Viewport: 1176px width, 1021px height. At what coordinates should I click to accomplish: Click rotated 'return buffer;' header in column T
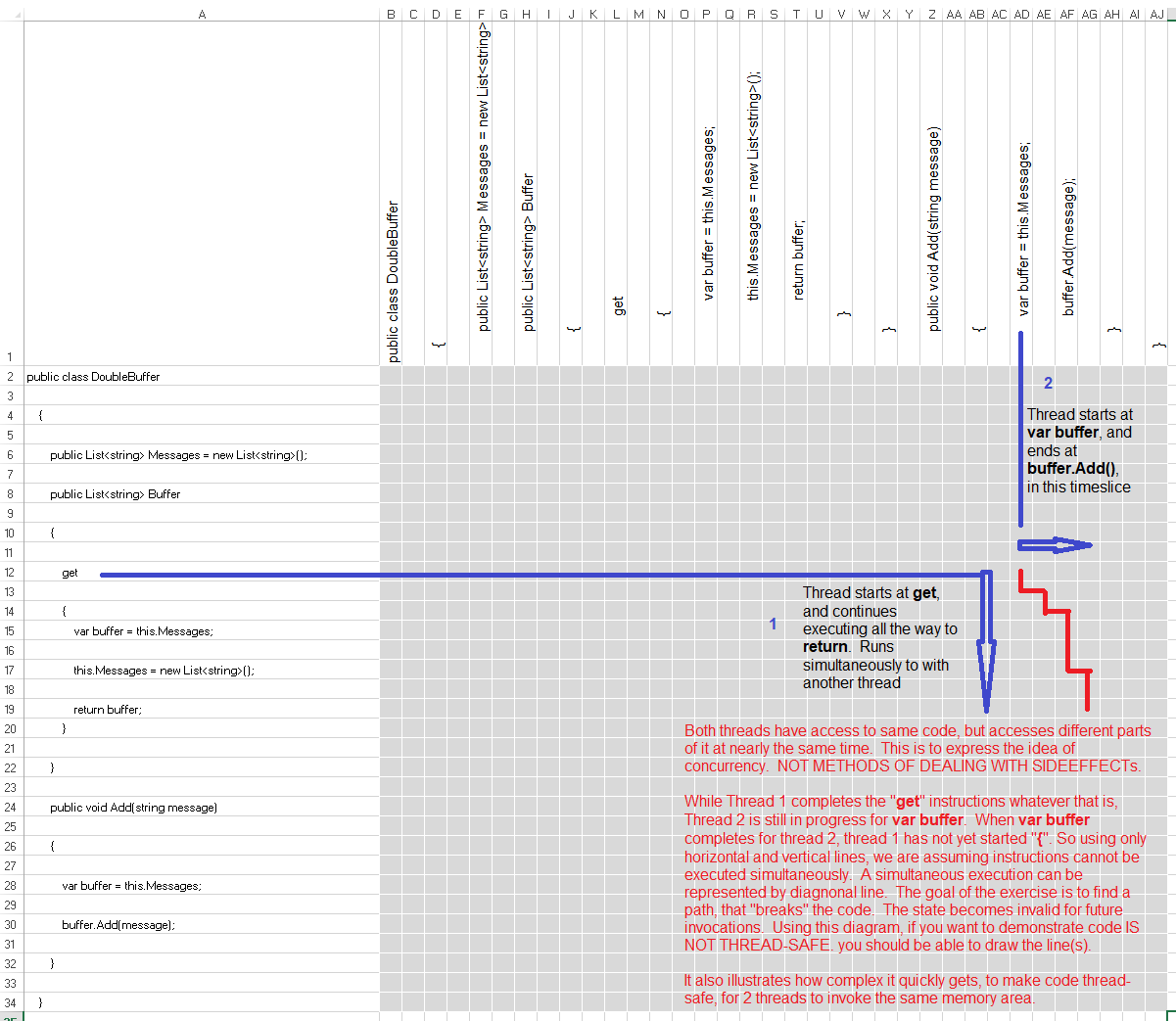[x=797, y=259]
